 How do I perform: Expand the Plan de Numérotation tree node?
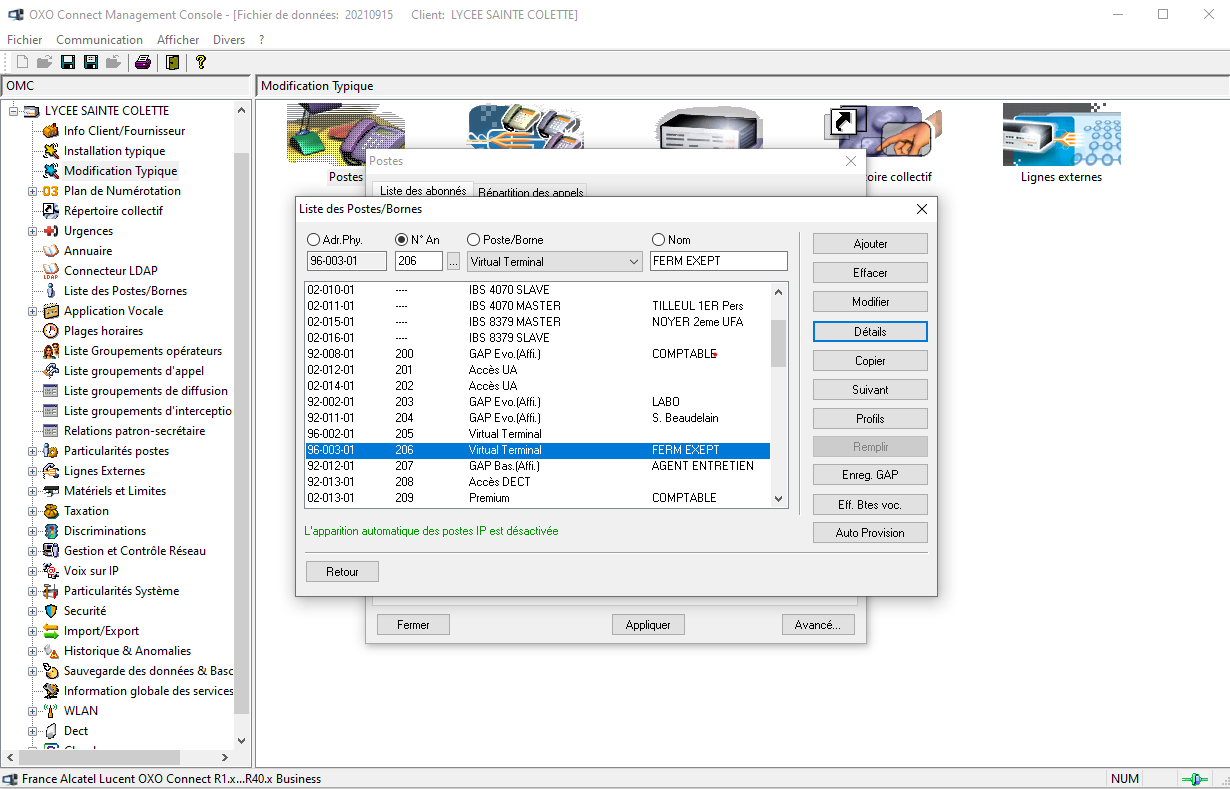click(x=32, y=191)
